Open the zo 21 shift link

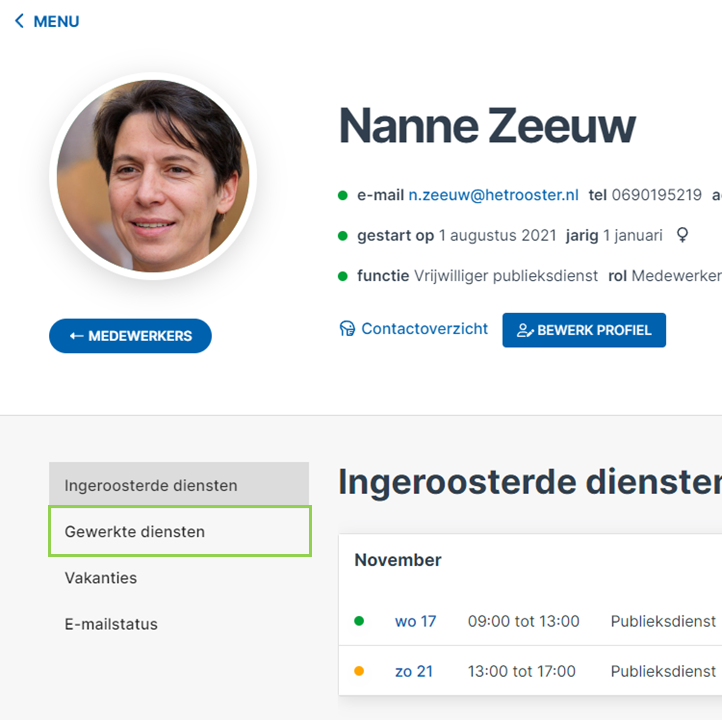point(414,672)
